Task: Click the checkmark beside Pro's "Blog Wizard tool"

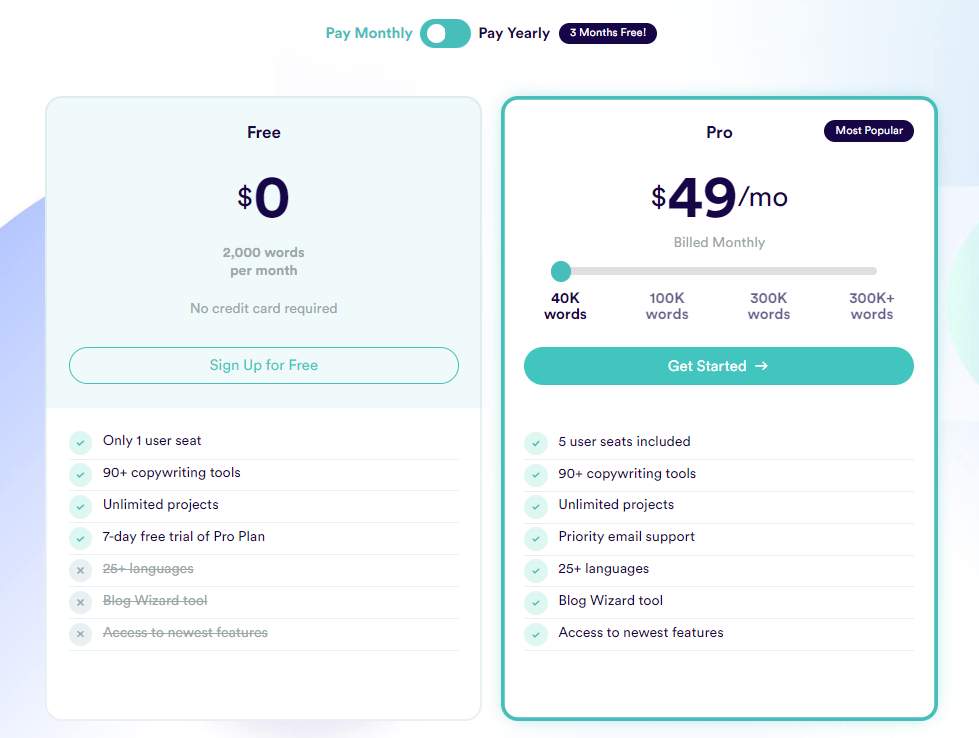Action: pos(535,602)
